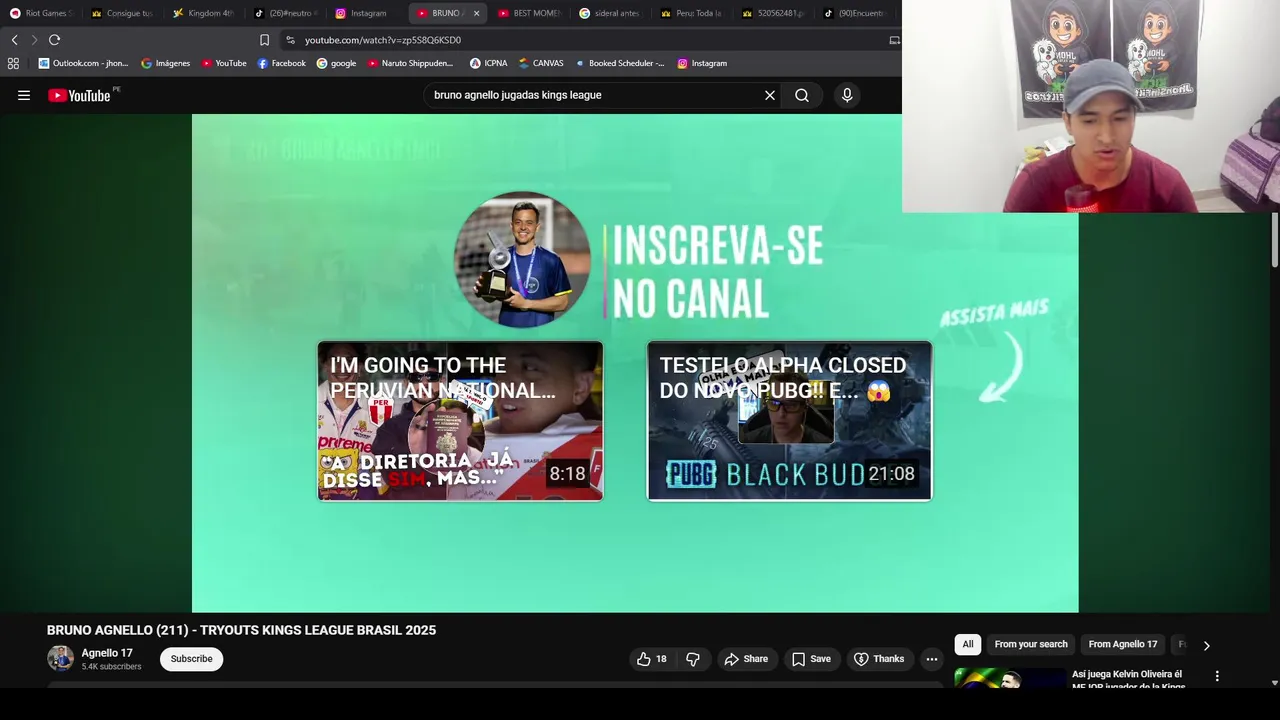Click the vertical page scrollbar

1274,240
